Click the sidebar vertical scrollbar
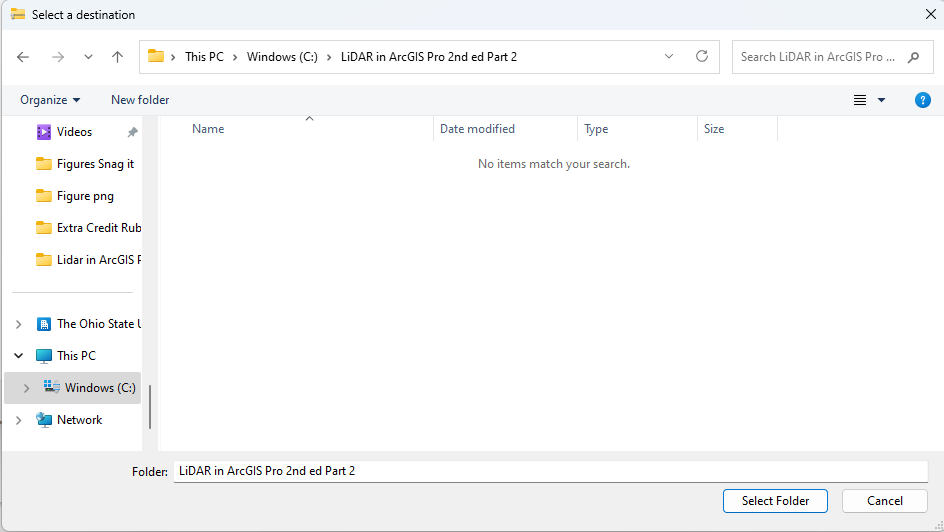Image resolution: width=944 pixels, height=532 pixels. (150, 407)
